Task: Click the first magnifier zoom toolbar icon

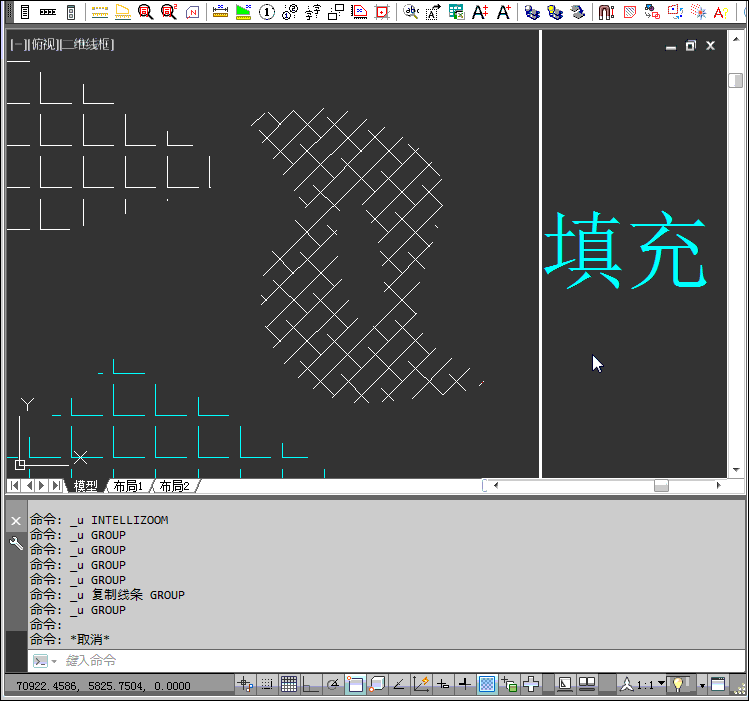Action: tap(145, 12)
